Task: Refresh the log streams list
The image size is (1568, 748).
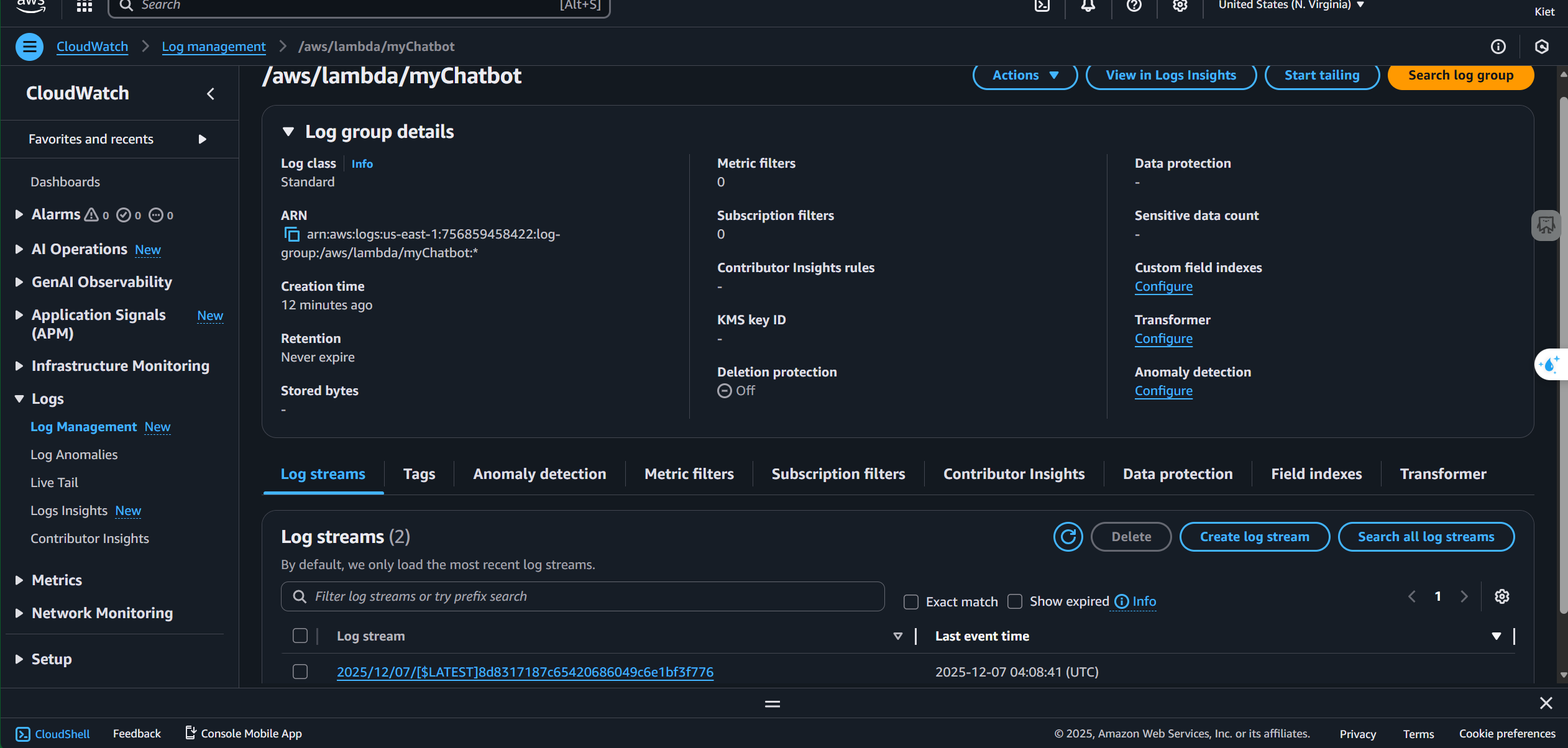Action: coord(1068,537)
